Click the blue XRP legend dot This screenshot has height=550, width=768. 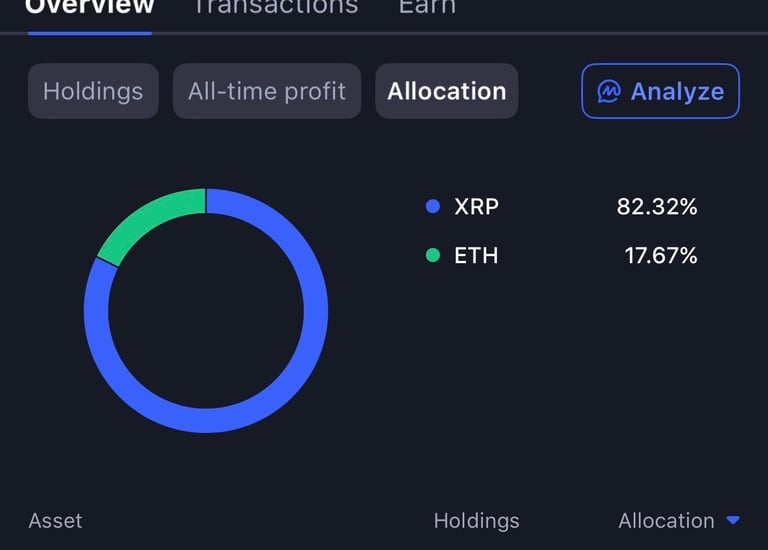point(433,207)
